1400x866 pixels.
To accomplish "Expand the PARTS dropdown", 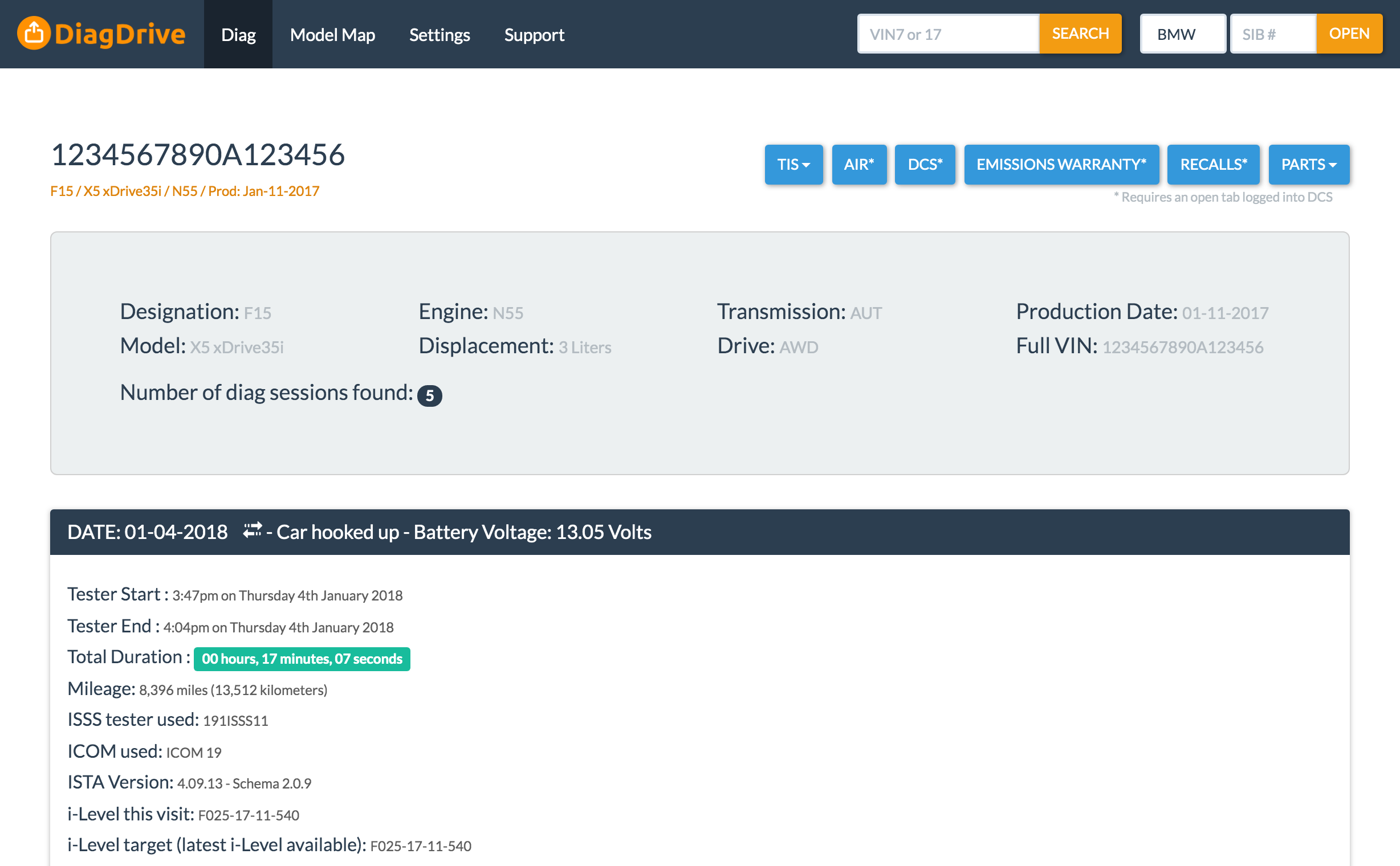I will 1308,165.
